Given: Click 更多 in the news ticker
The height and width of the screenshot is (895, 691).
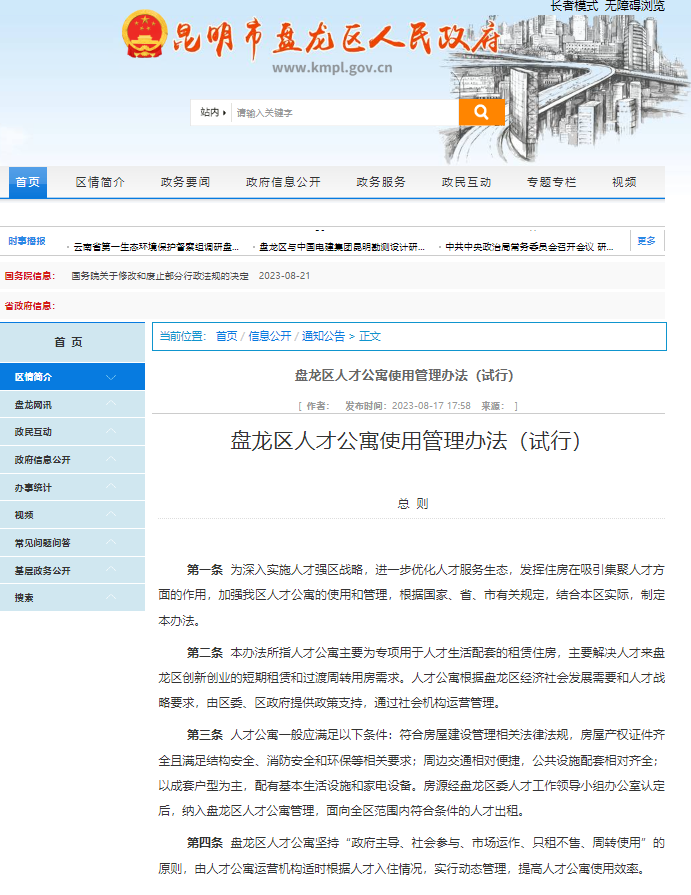Looking at the screenshot, I should click(x=646, y=241).
